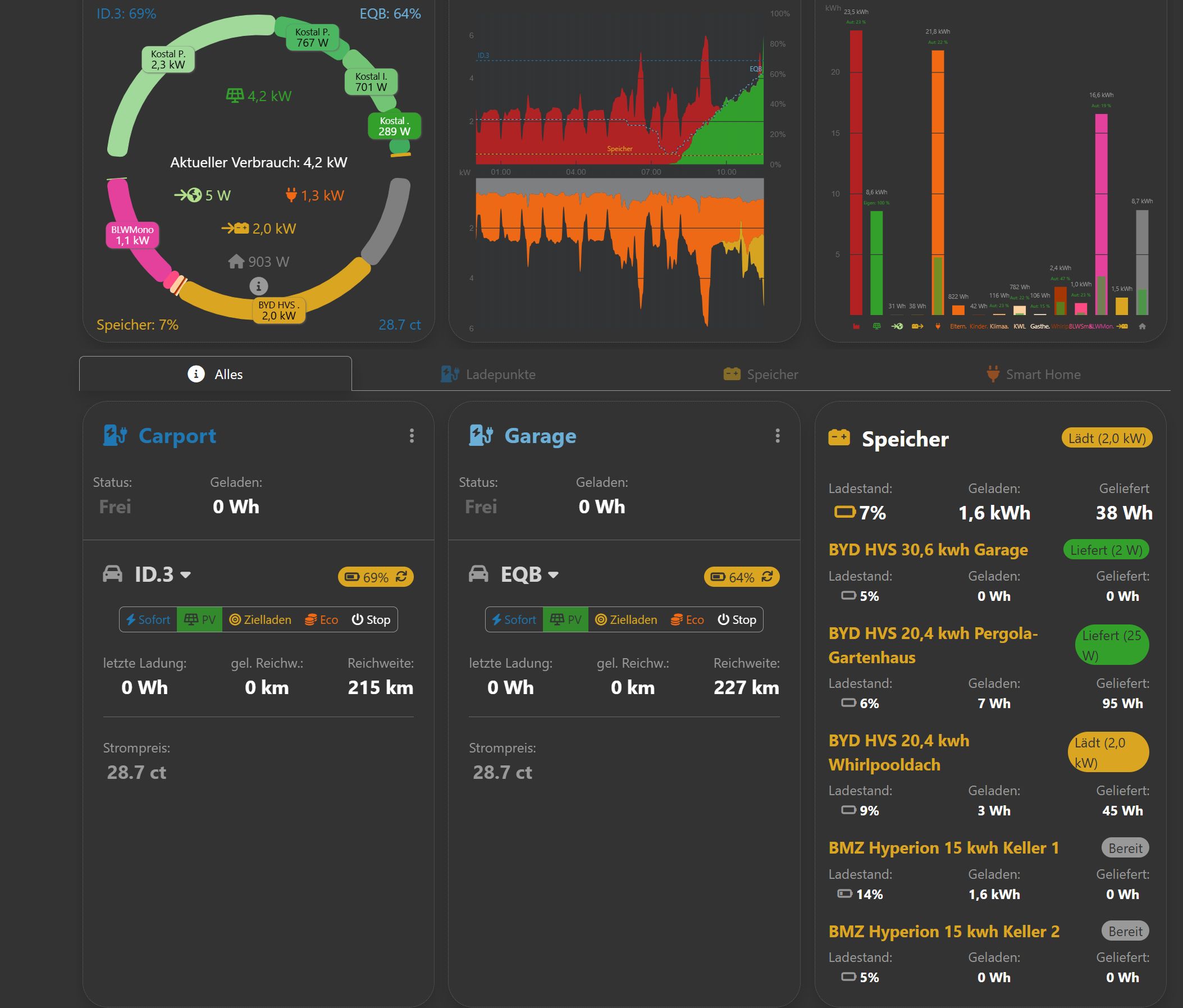
Task: Click BYD HVS 30,6 kwh Garage heading
Action: click(x=928, y=549)
